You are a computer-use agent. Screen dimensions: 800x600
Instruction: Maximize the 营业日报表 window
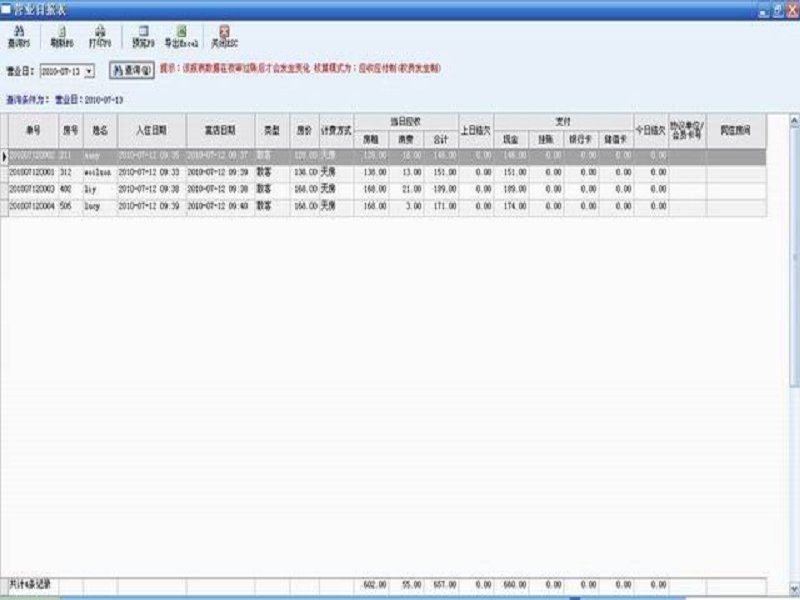click(778, 9)
